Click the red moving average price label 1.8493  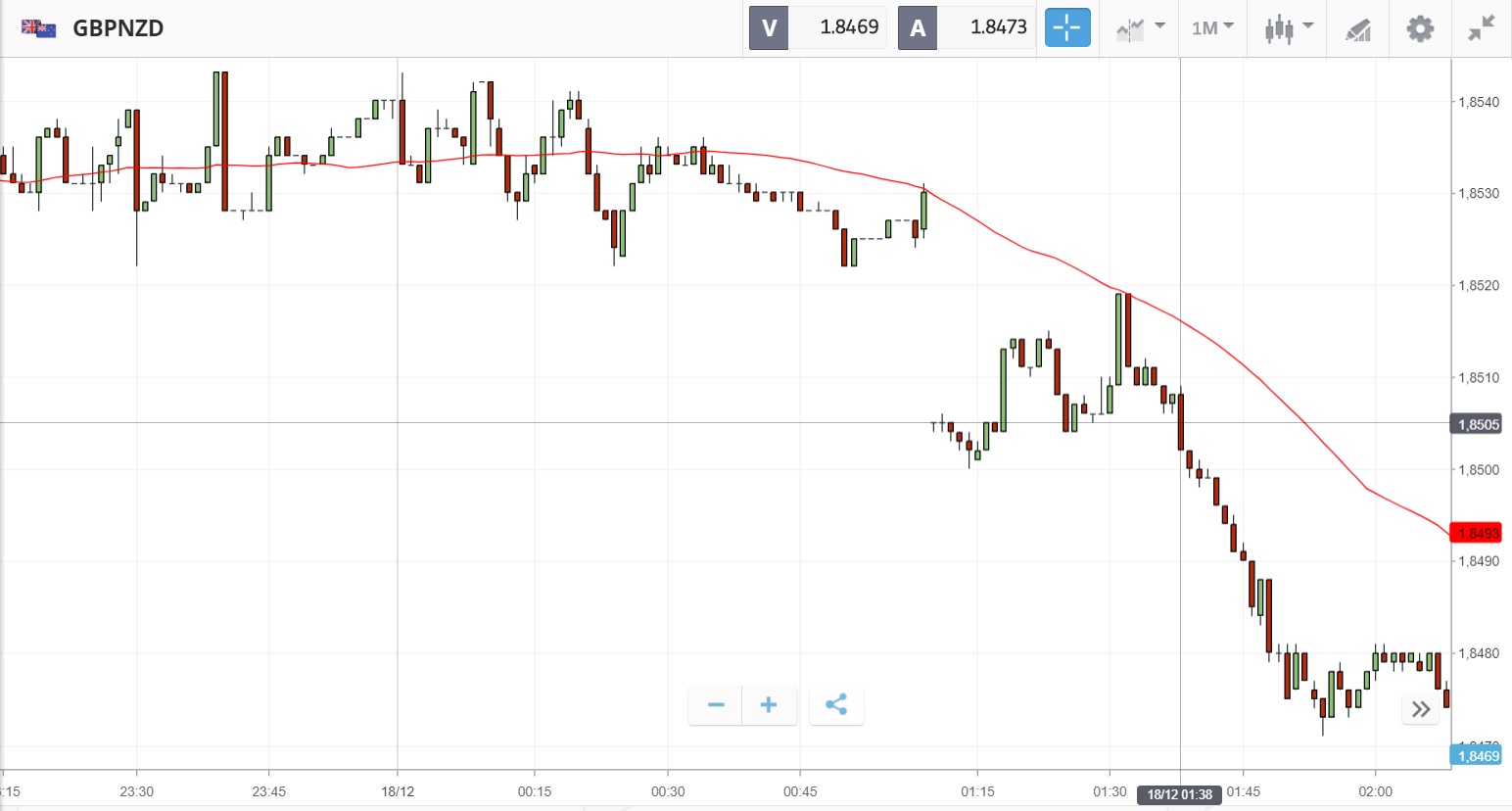(x=1478, y=533)
